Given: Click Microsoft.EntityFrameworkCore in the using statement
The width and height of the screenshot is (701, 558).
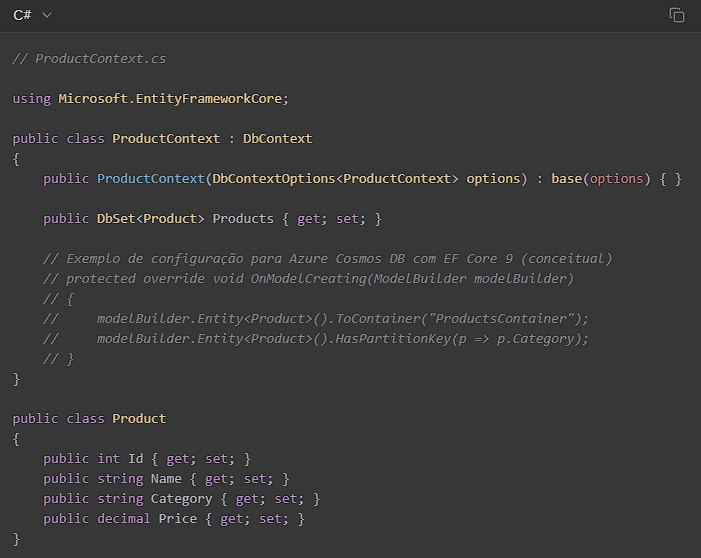Looking at the screenshot, I should pyautogui.click(x=171, y=98).
